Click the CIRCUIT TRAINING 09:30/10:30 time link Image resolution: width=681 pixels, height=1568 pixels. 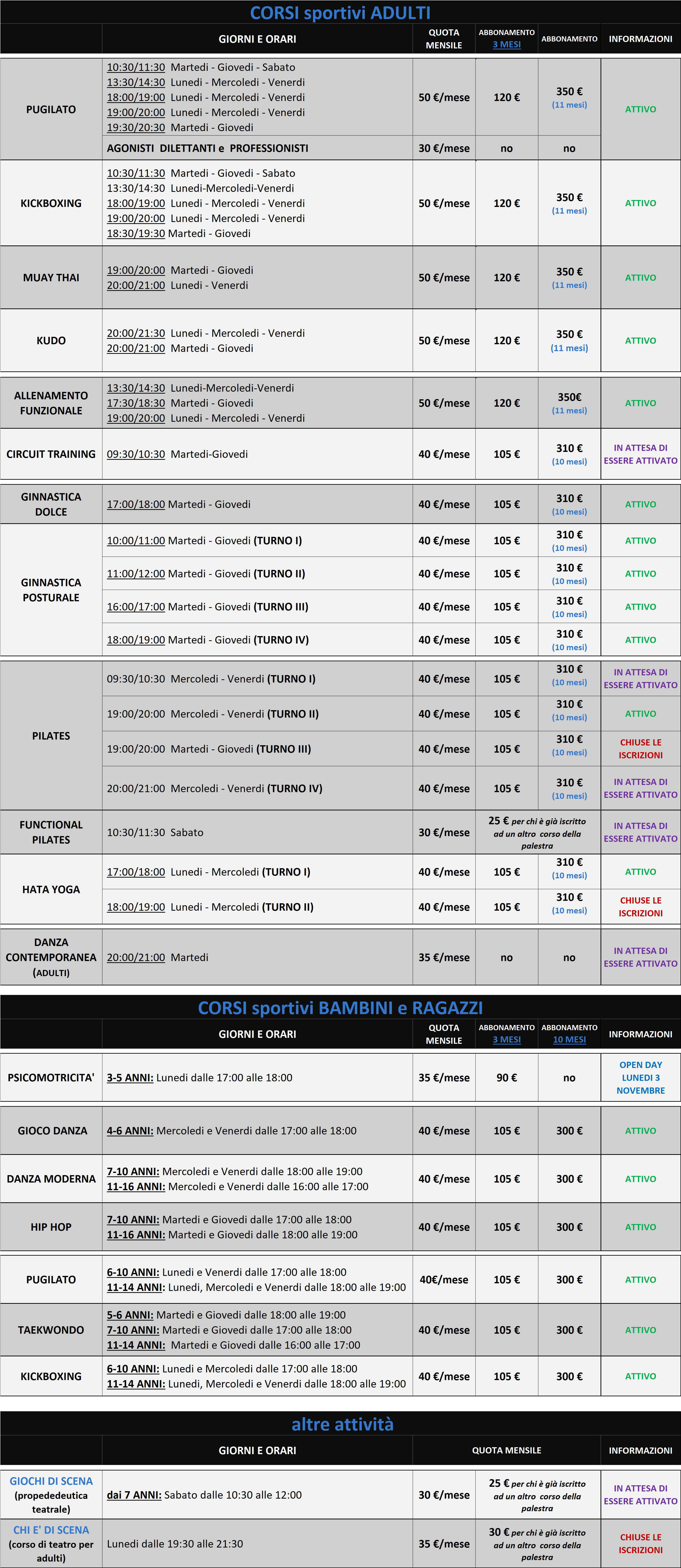(136, 455)
